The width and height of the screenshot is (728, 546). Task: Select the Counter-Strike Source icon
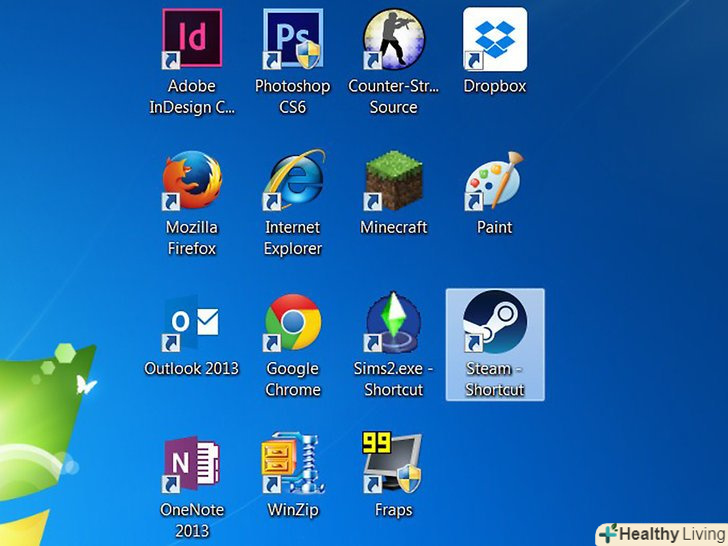pyautogui.click(x=394, y=39)
